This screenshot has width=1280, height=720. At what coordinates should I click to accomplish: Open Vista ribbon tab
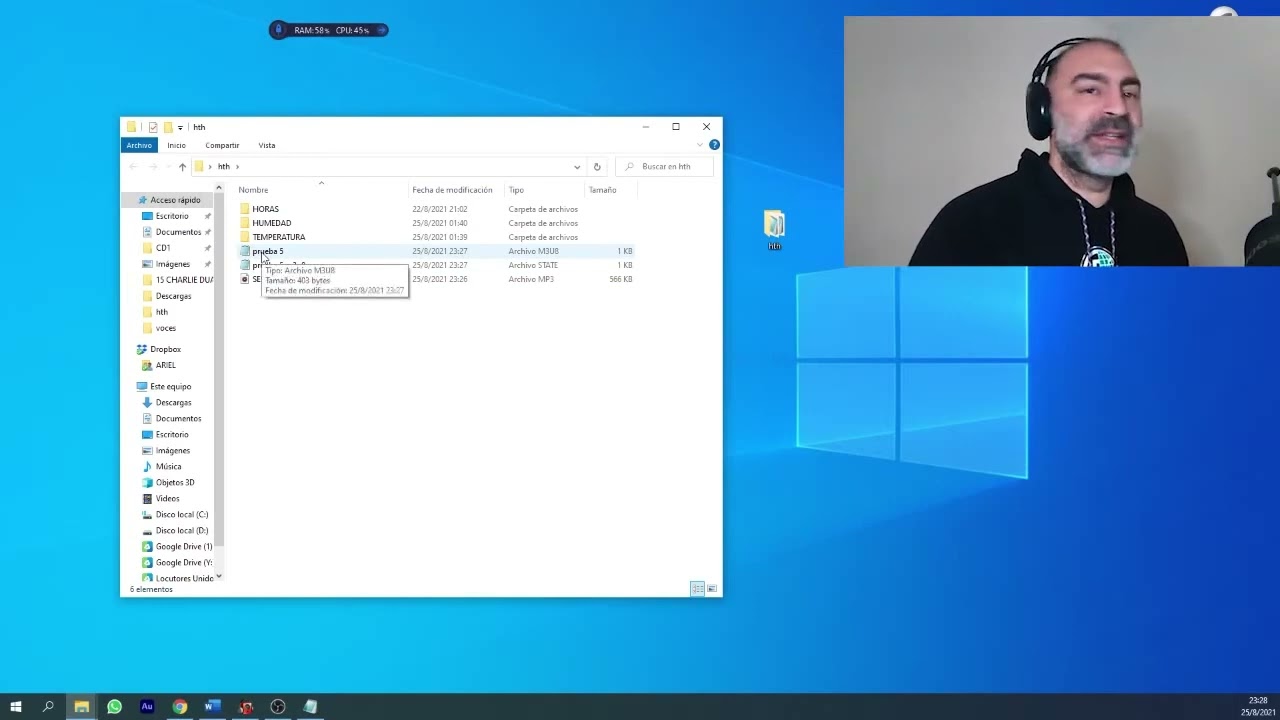[x=267, y=145]
